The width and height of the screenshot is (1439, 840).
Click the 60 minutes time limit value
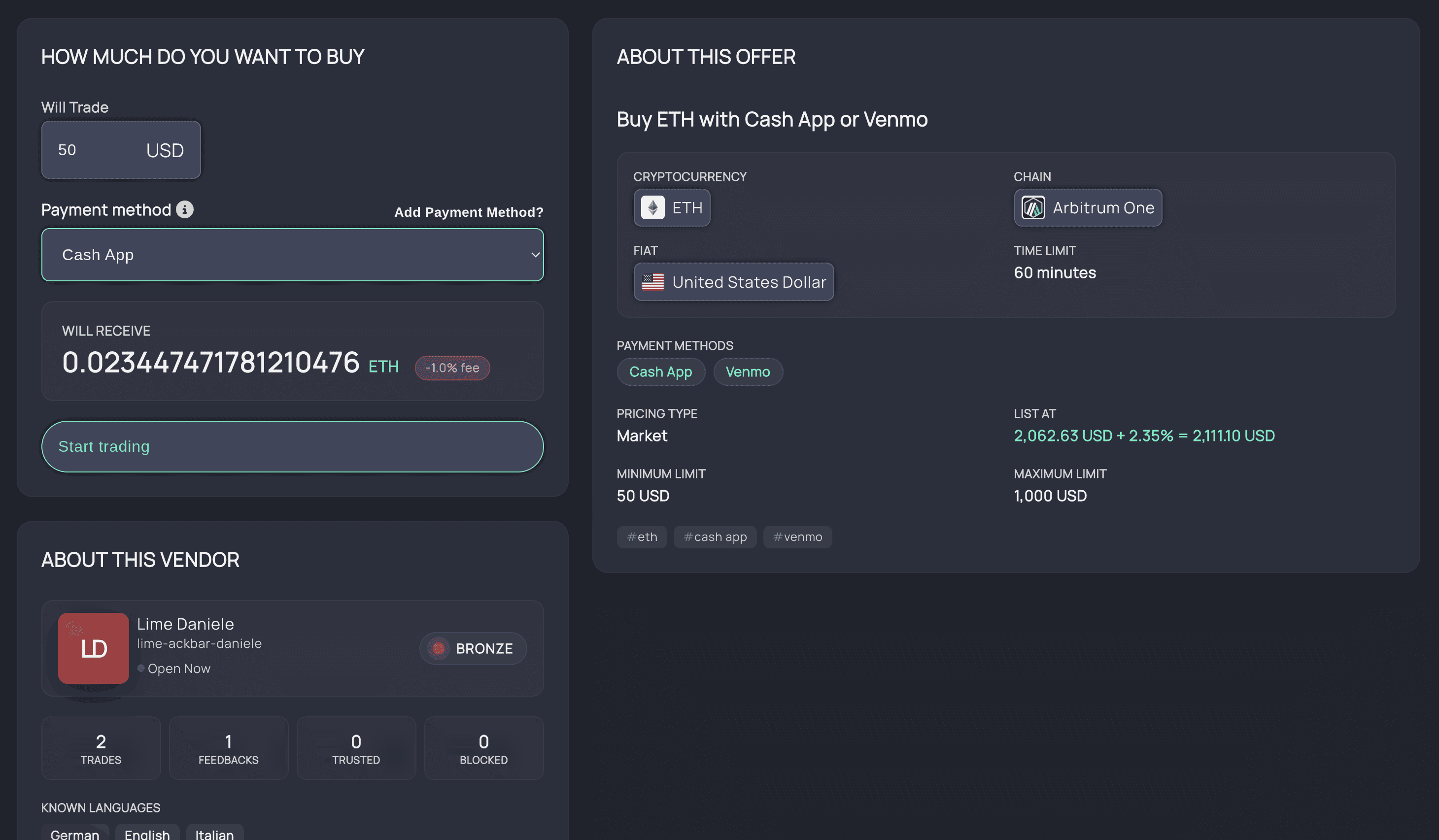(1055, 273)
